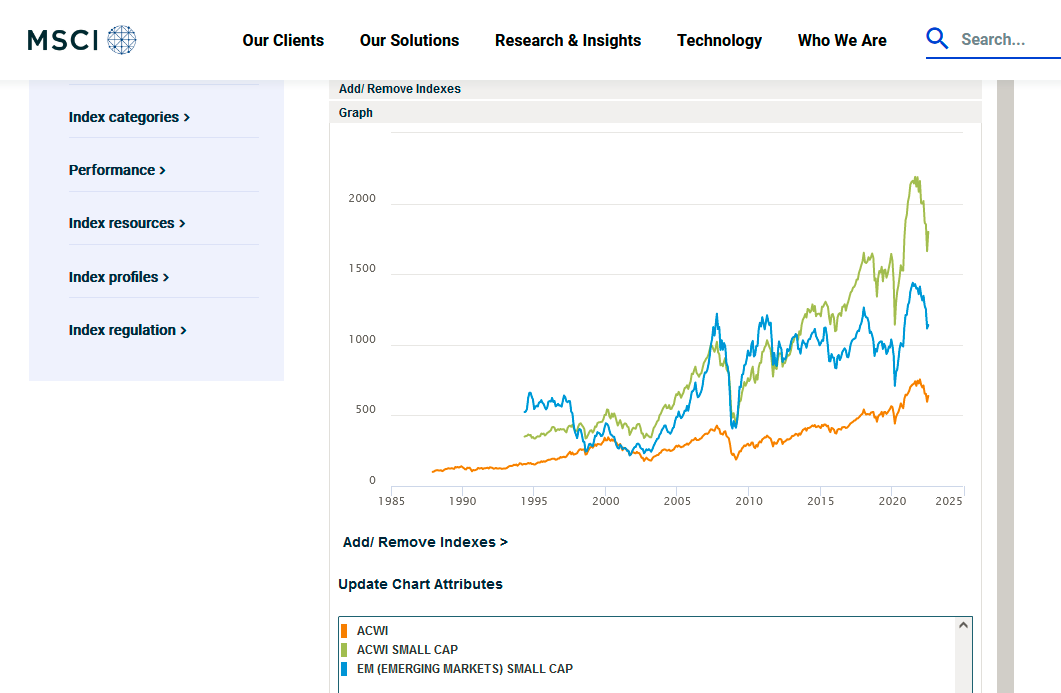The width and height of the screenshot is (1061, 693).
Task: Click the search magnifier icon
Action: (937, 39)
